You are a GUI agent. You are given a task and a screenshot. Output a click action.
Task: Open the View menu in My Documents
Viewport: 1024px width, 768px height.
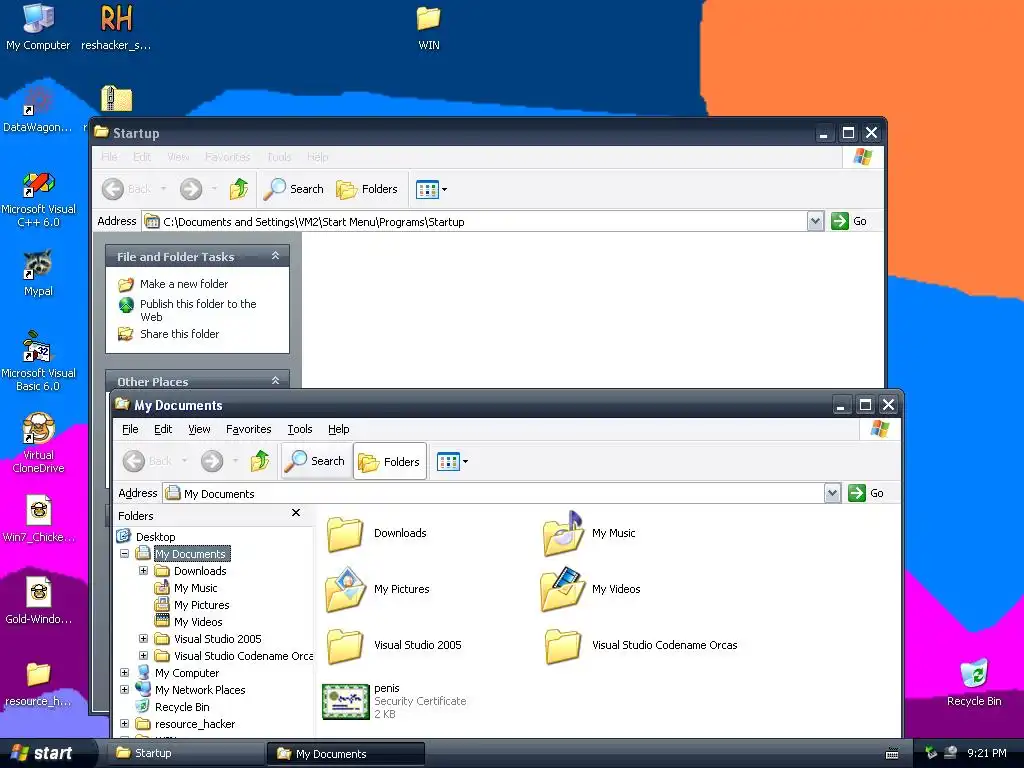tap(199, 429)
